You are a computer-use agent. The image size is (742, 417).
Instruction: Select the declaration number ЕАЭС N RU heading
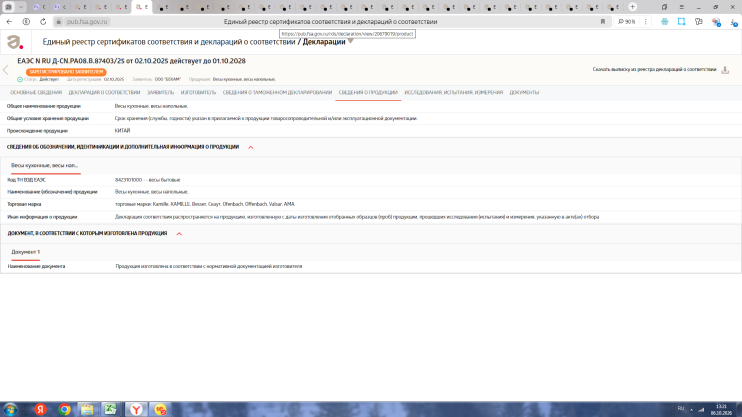(x=131, y=61)
